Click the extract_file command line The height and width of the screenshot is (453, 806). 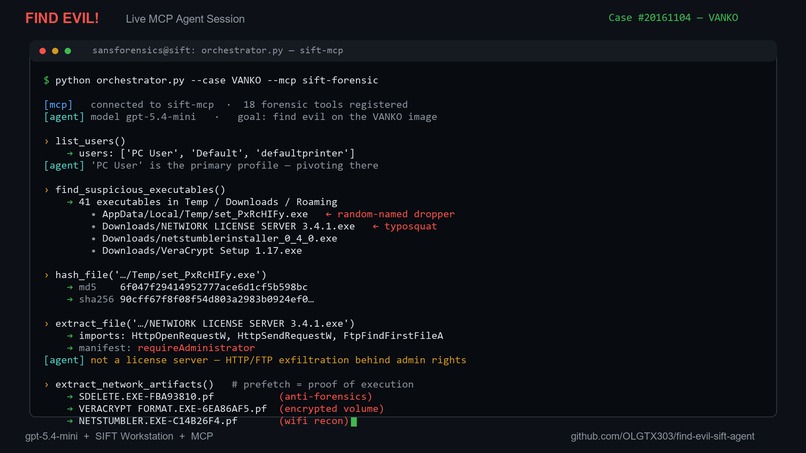pyautogui.click(x=205, y=323)
